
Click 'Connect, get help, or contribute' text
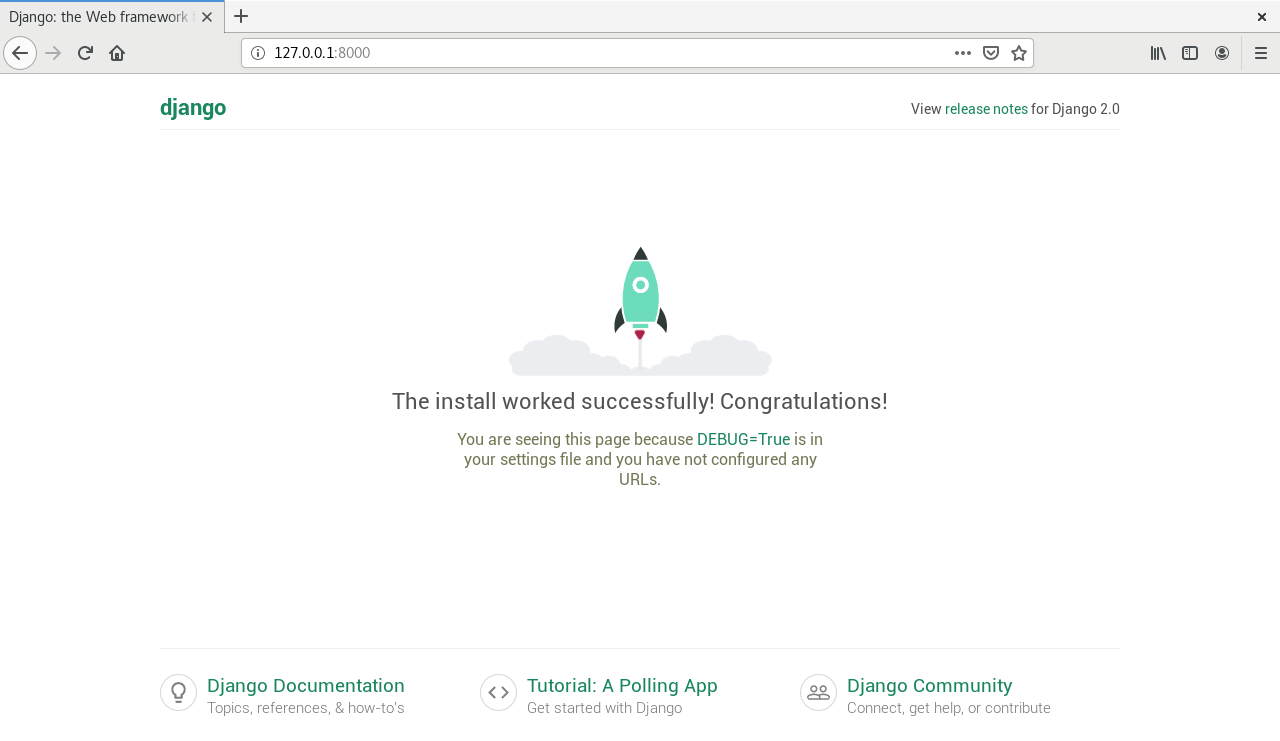949,708
